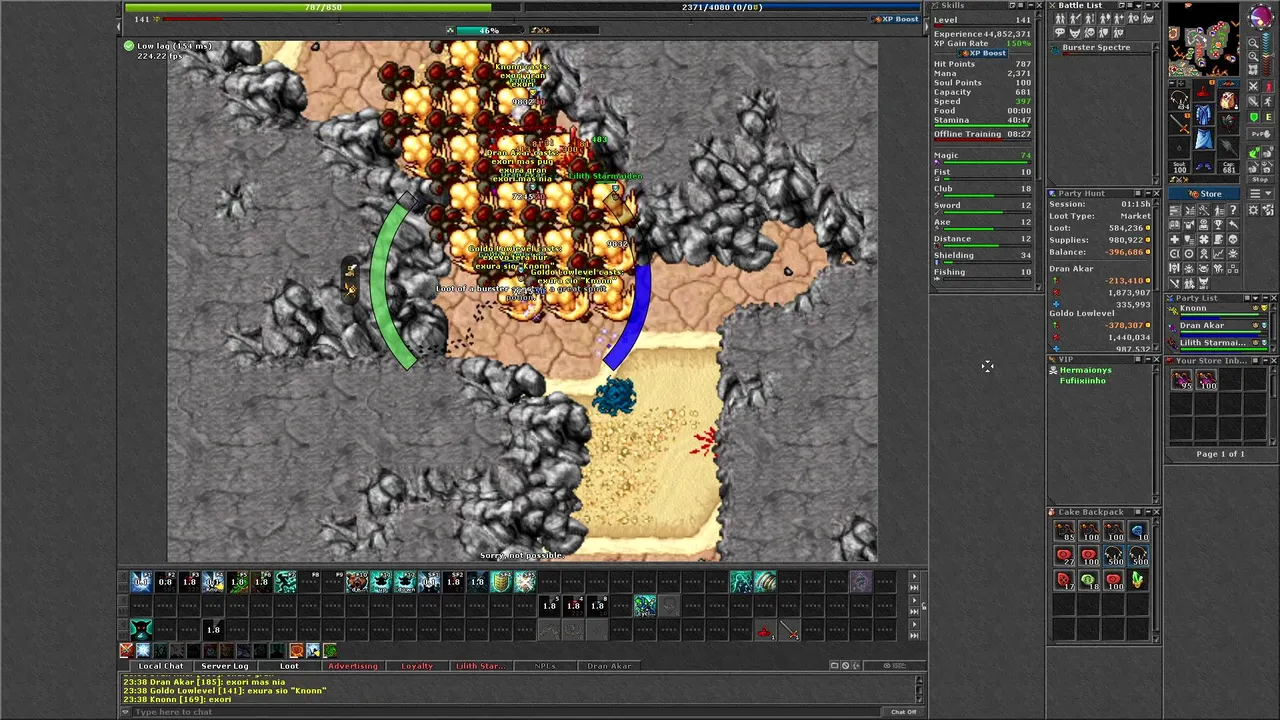This screenshot has width=1280, height=720.
Task: Focus the chat input field
Action: click(508, 712)
